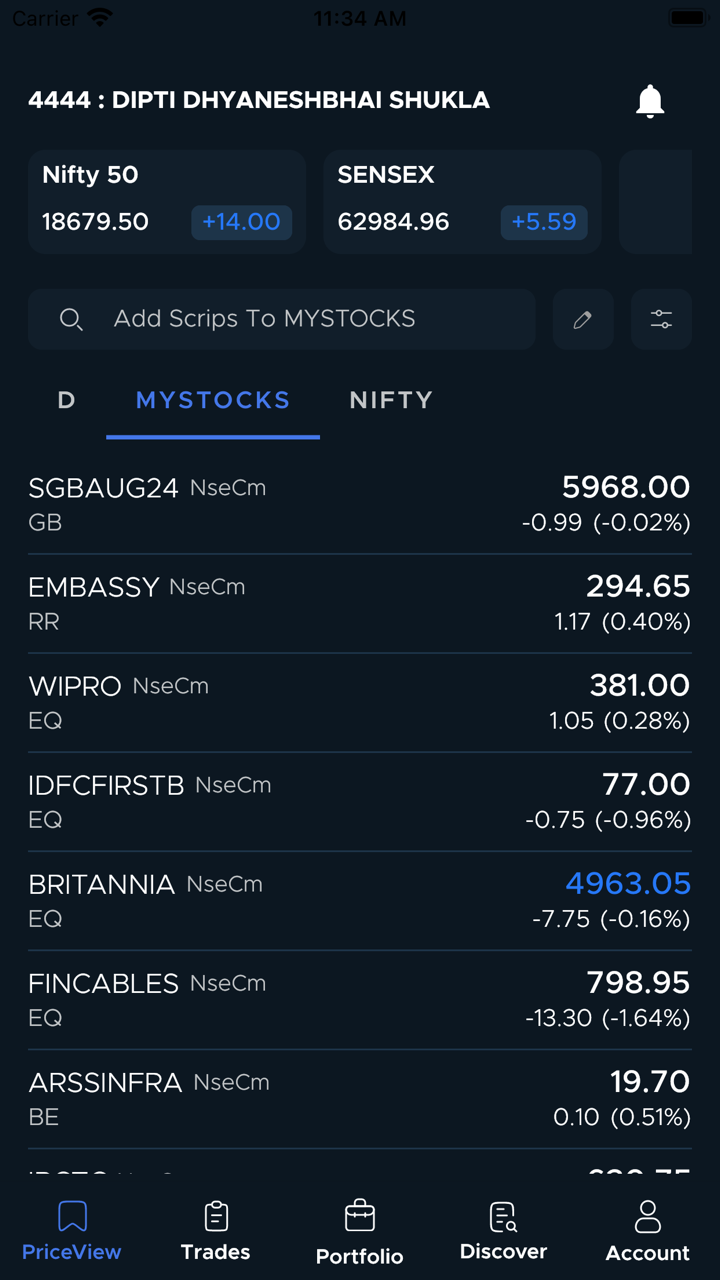
Task: Open the BRITANNIA stock row
Action: [x=360, y=900]
